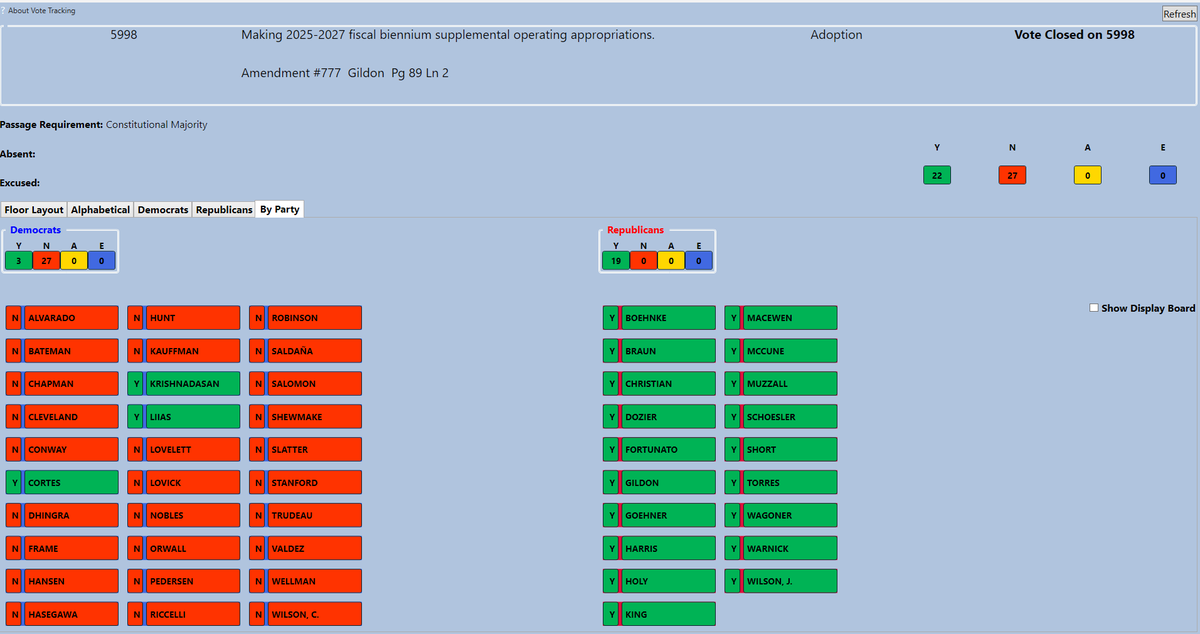Select RICCELLI's vote entry
Screen dimensions: 1200x634
point(184,614)
